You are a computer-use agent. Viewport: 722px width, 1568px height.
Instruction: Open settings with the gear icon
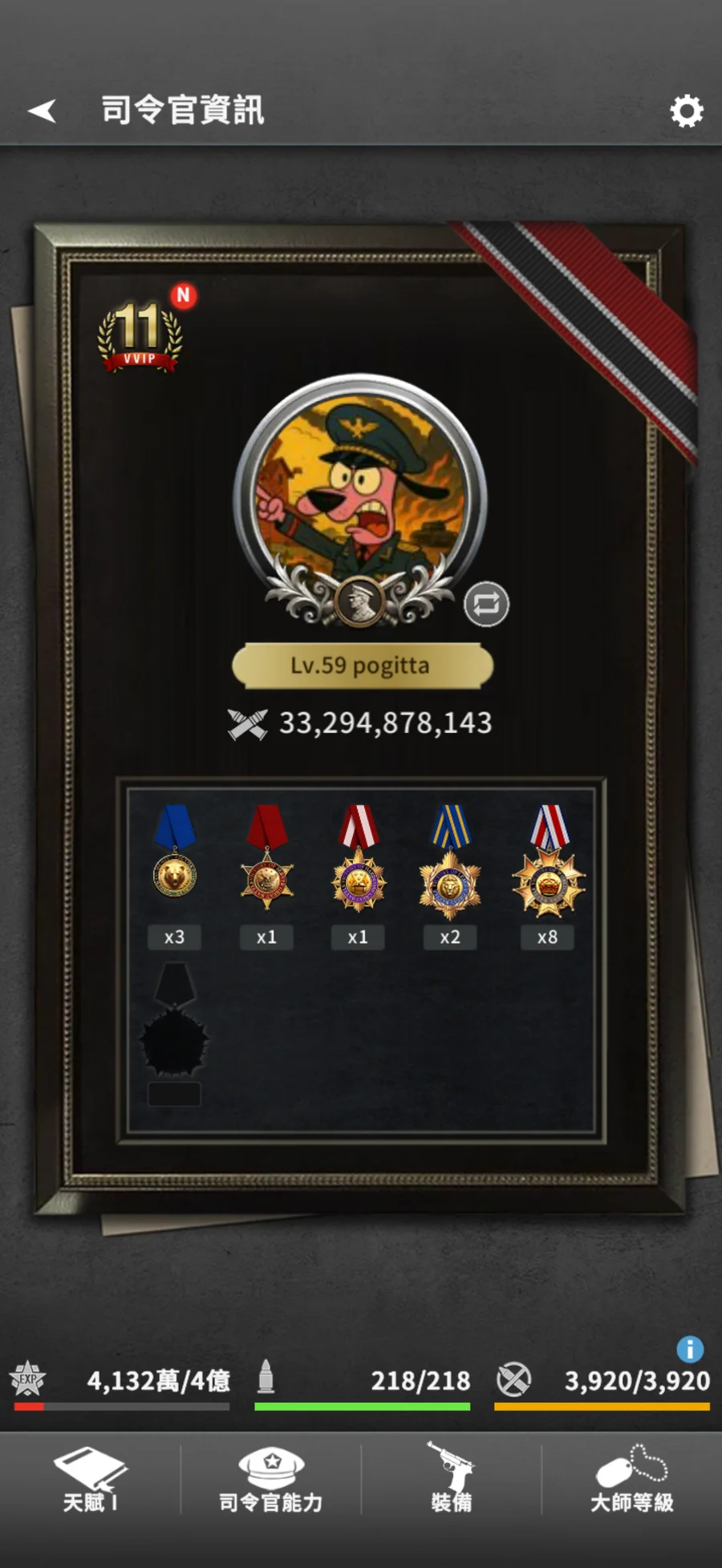pos(687,111)
